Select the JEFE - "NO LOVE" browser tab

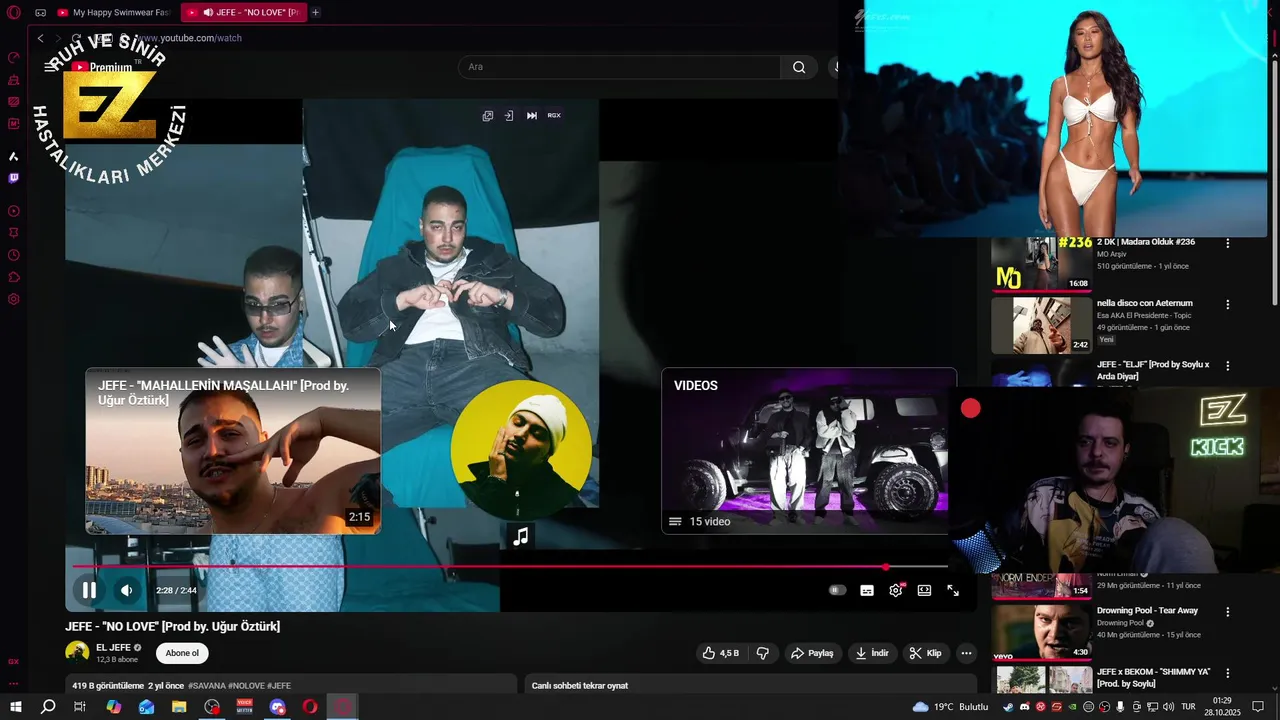243,12
